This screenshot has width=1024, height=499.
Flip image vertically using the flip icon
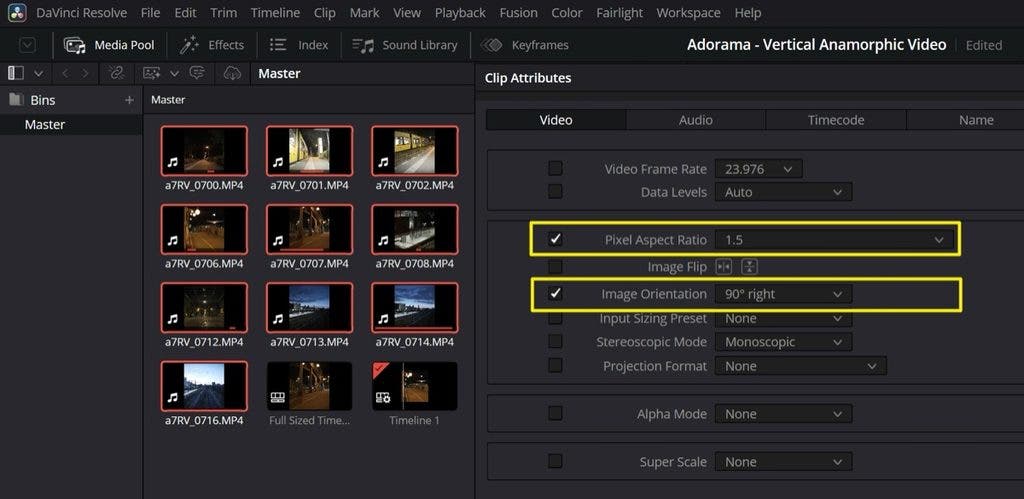(x=749, y=266)
